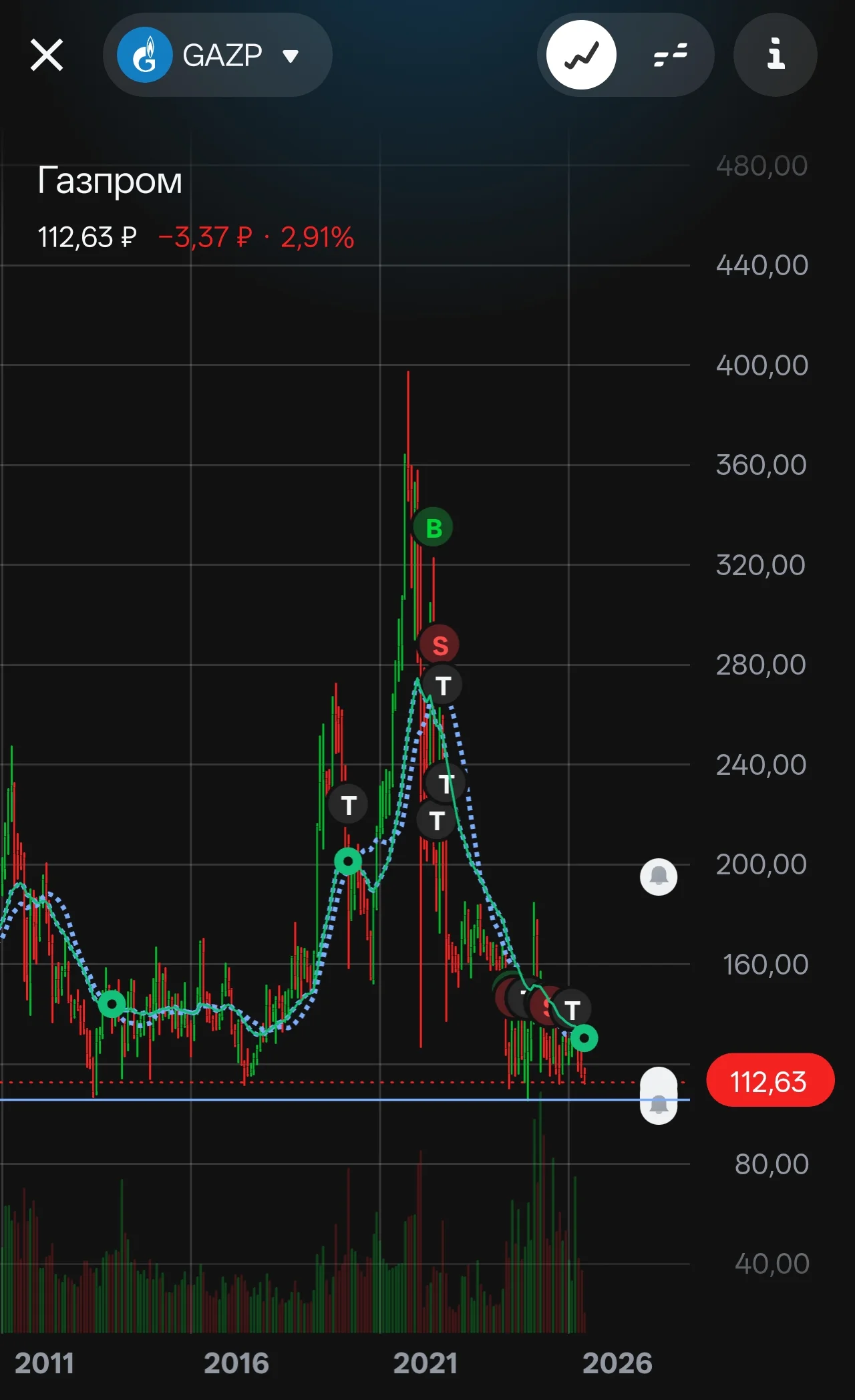Tap the Газпром company name

(110, 180)
